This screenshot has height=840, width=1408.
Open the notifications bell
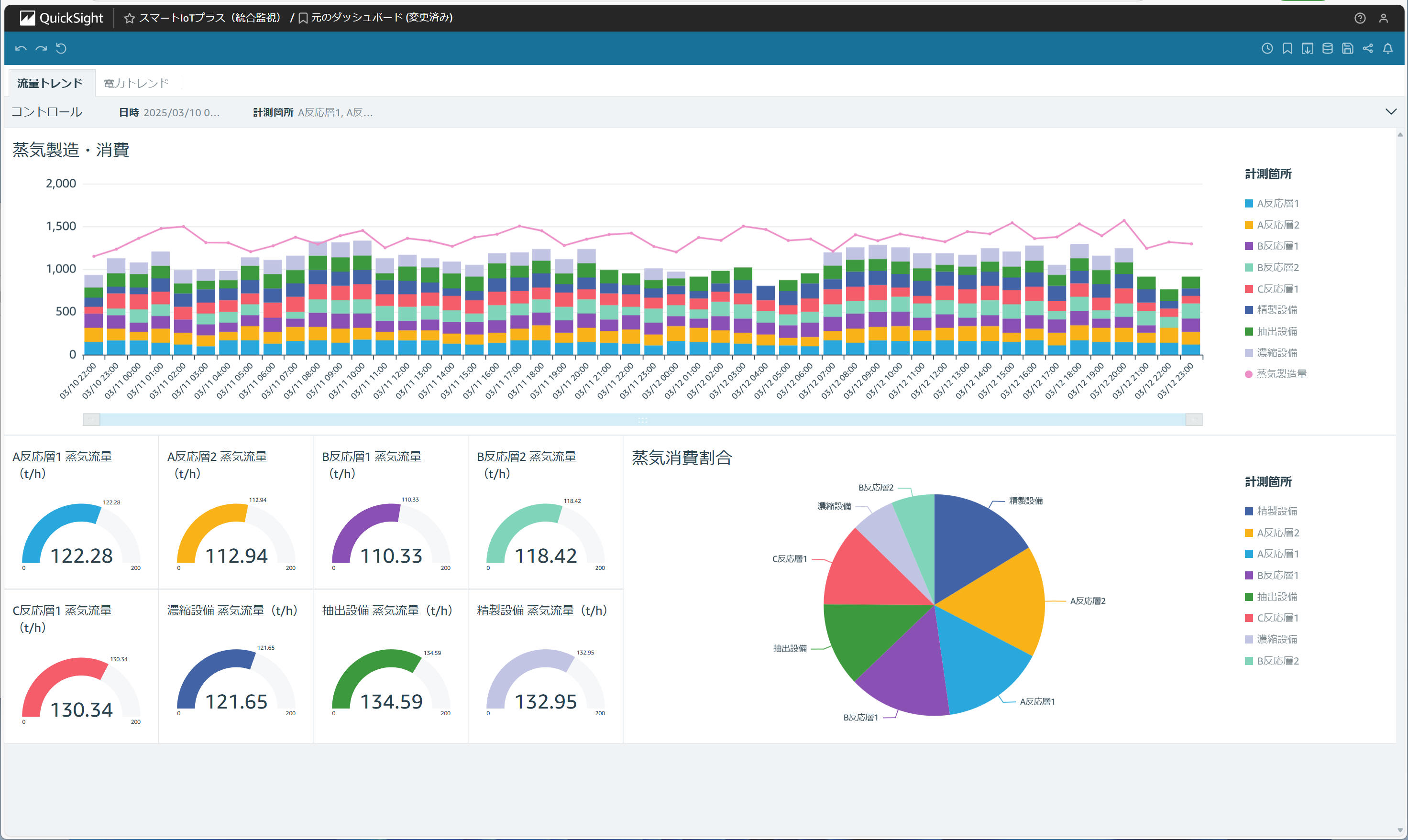tap(1388, 48)
